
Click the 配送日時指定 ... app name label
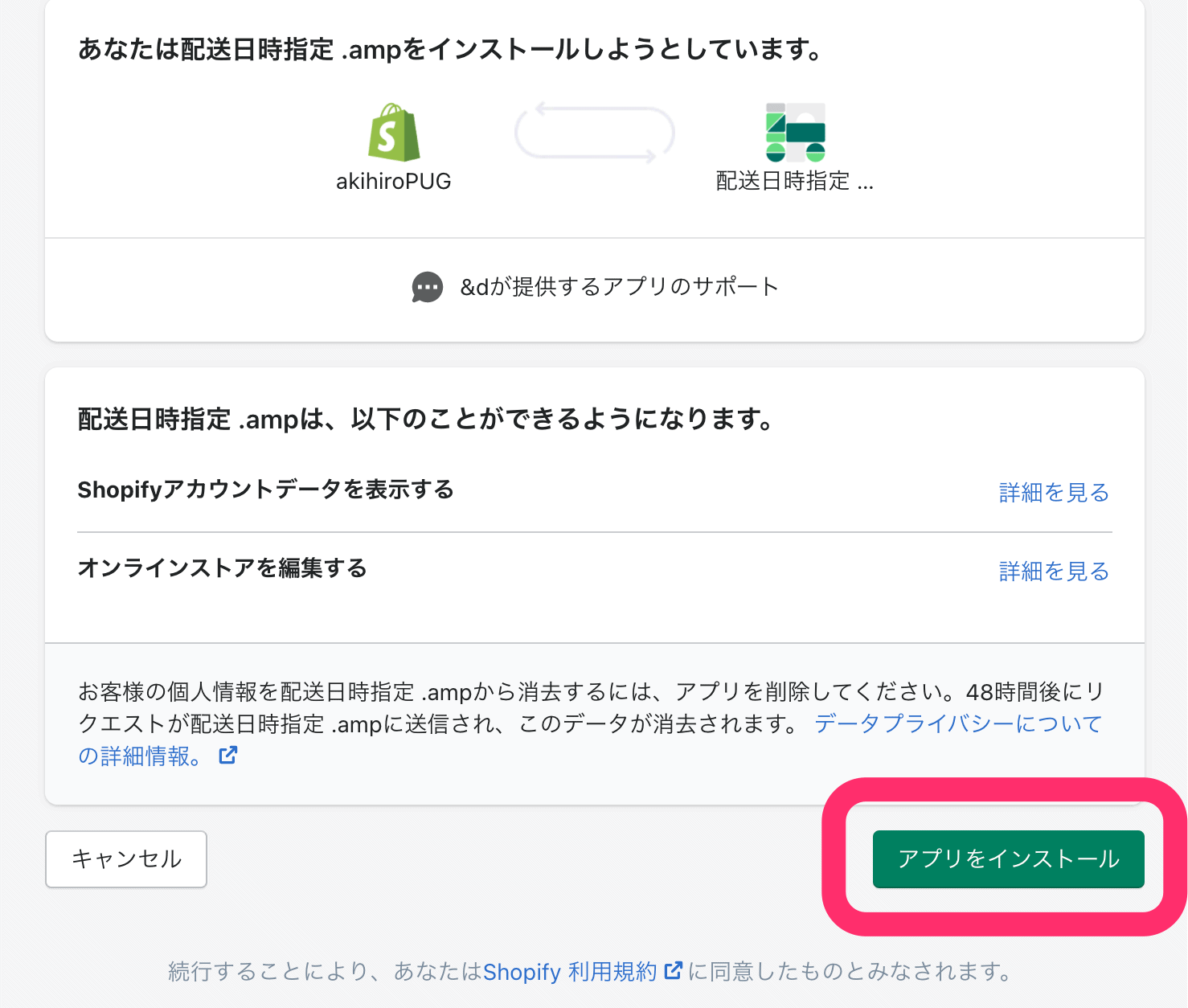(x=794, y=182)
